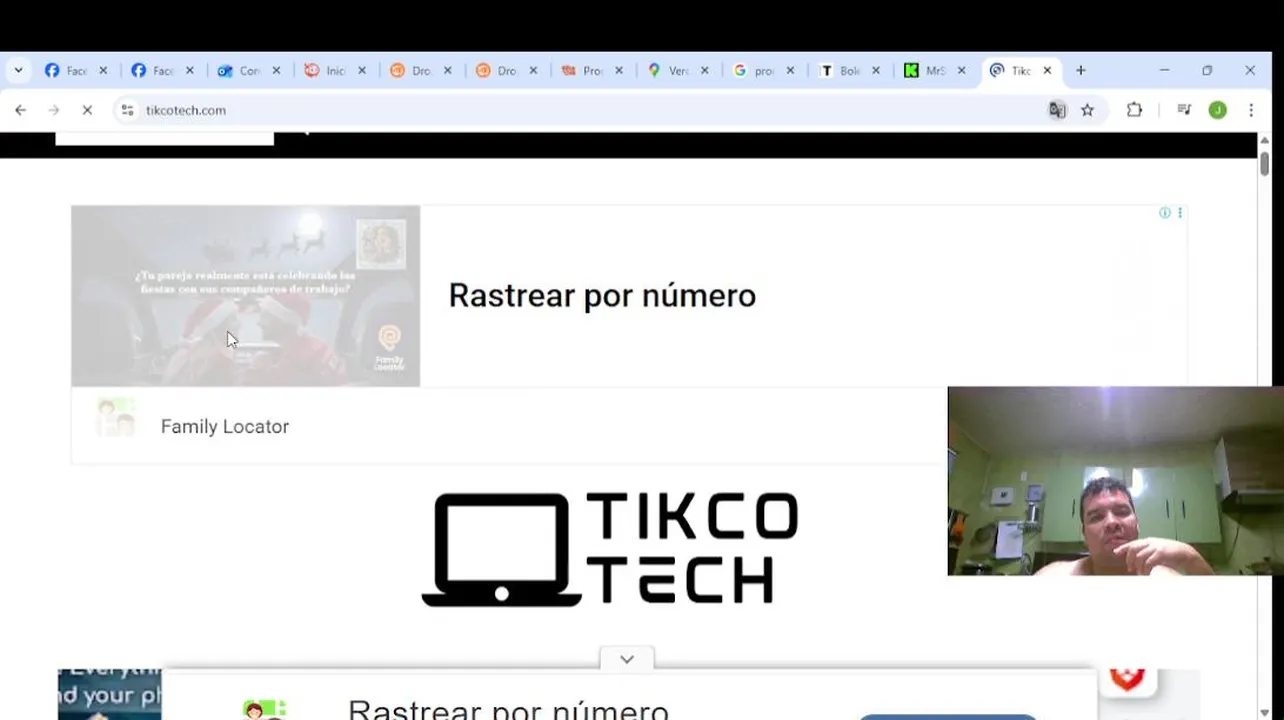Open Chrome's three-dot menu
Viewport: 1284px width, 720px height.
[x=1251, y=110]
